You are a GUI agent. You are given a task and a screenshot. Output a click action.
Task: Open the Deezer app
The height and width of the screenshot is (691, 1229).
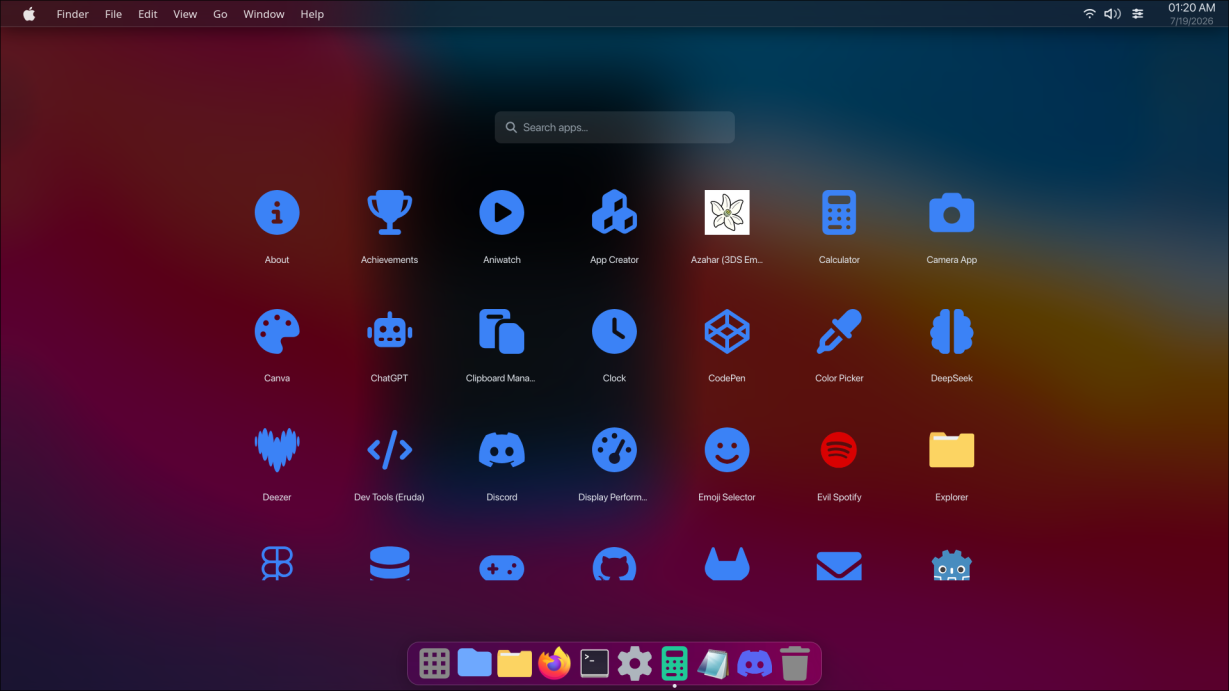277,450
